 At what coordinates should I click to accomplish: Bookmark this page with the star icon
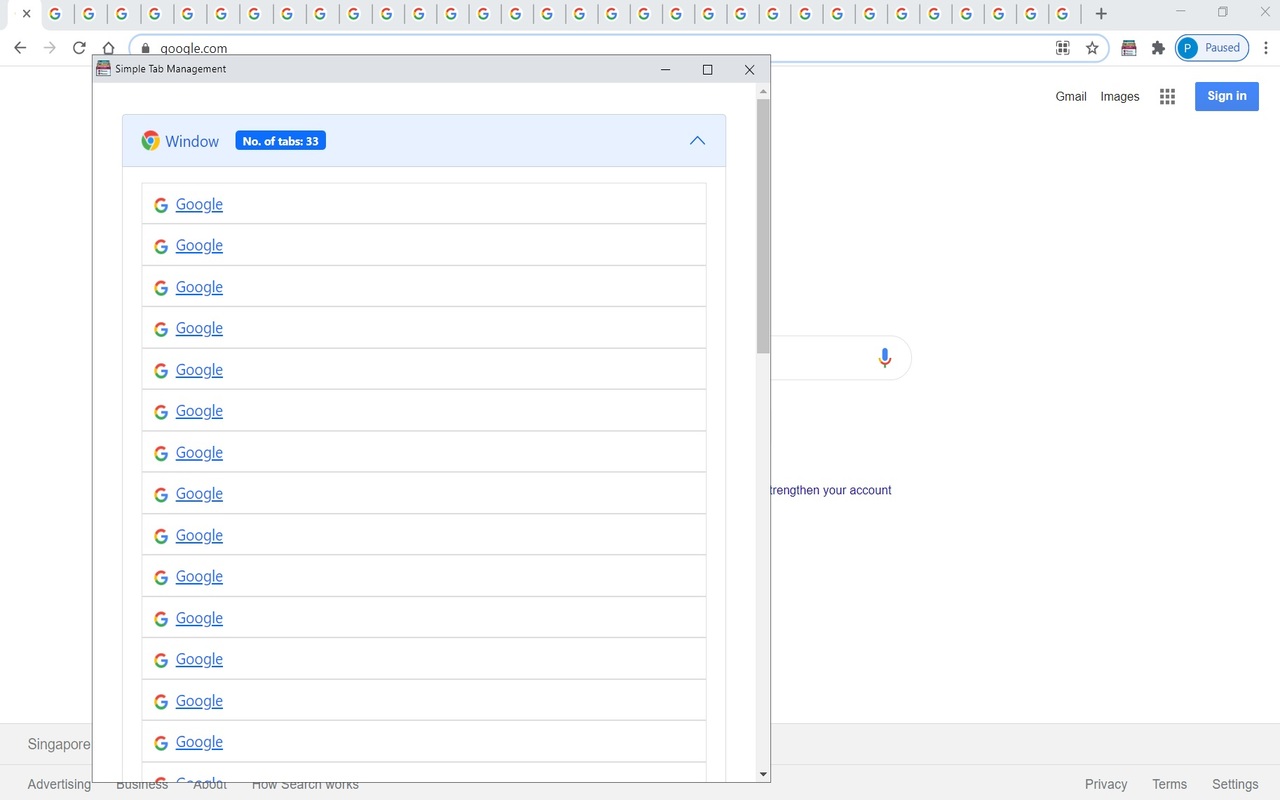tap(1092, 48)
